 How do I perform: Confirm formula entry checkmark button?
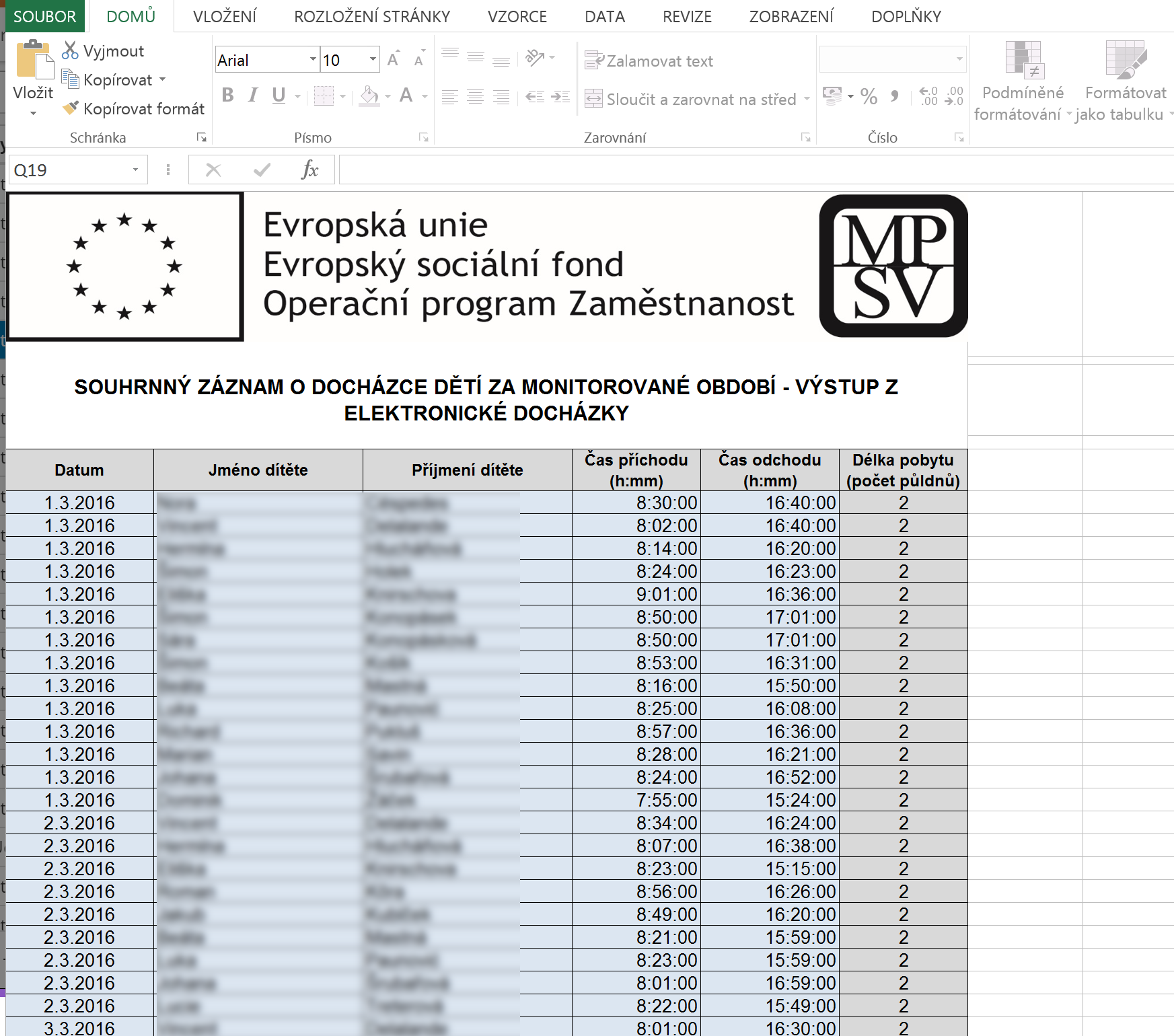click(262, 170)
